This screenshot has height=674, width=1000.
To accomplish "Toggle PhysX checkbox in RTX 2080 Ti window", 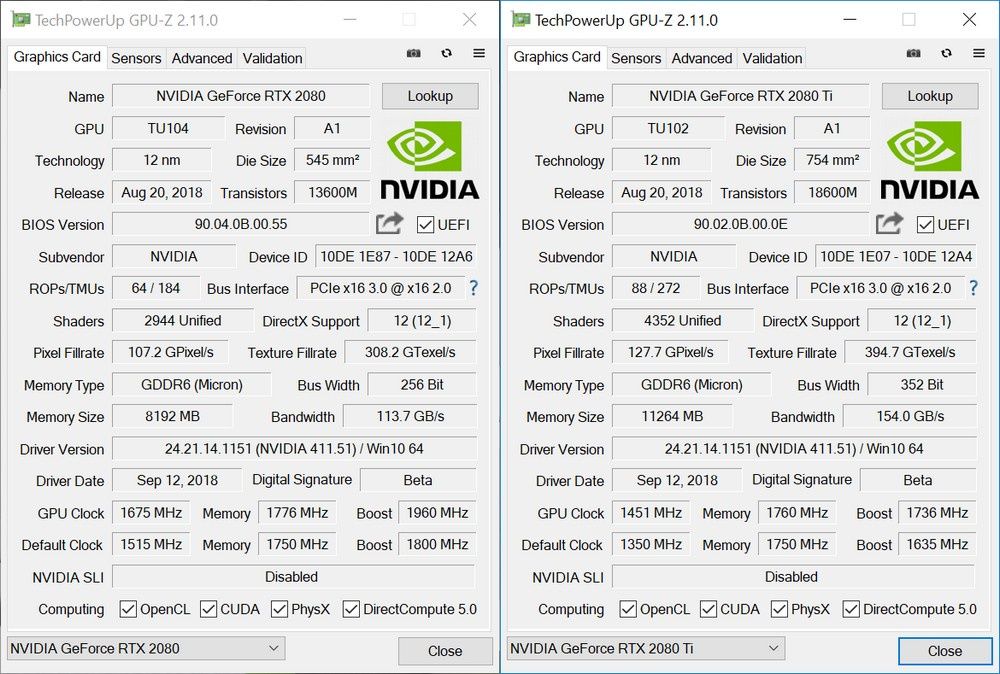I will point(779,609).
